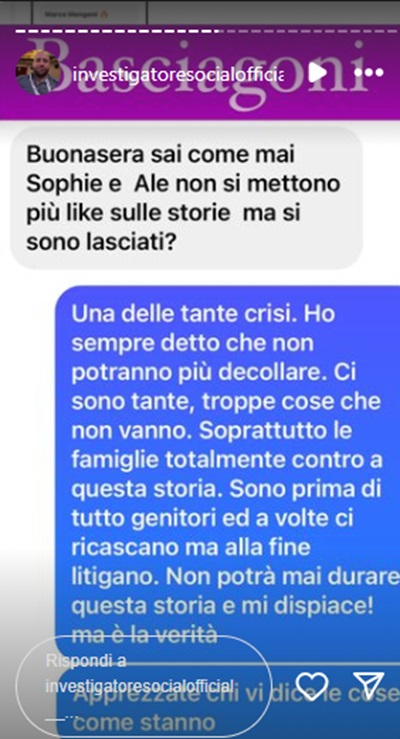The width and height of the screenshot is (400, 739).
Task: Click the 'questa storia e mi dispiace!' line
Action: coord(222,607)
